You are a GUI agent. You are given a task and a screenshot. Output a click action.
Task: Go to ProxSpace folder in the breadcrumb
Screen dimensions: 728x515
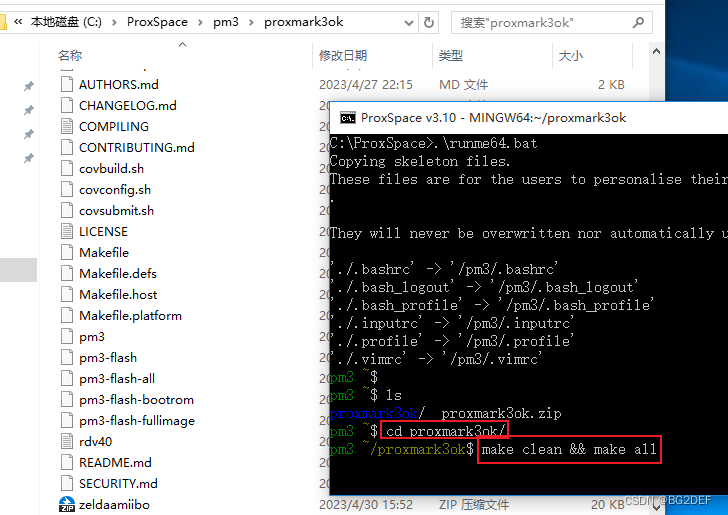157,22
